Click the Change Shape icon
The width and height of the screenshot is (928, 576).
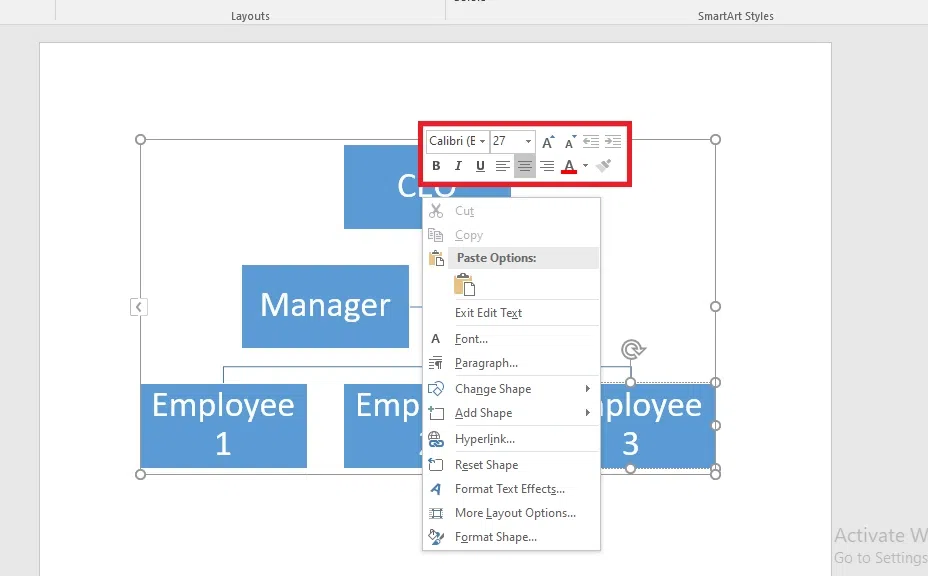tap(436, 389)
